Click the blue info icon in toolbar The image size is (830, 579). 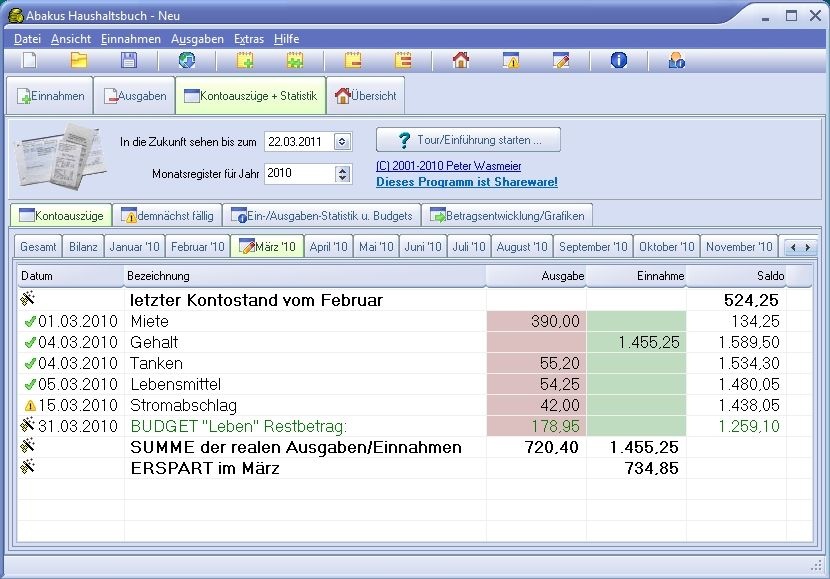[x=619, y=61]
